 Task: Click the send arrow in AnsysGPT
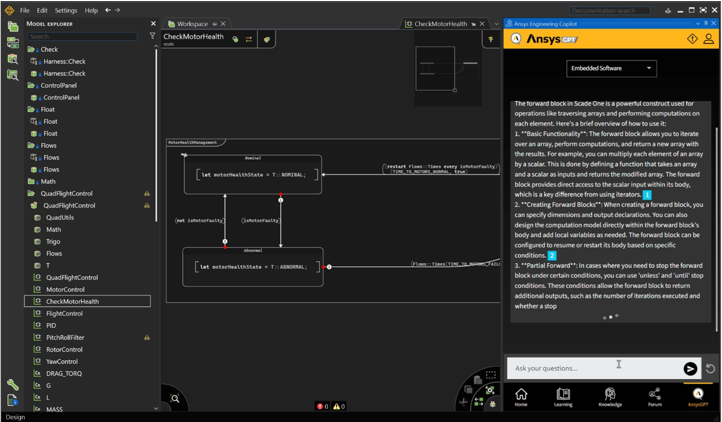pos(690,369)
